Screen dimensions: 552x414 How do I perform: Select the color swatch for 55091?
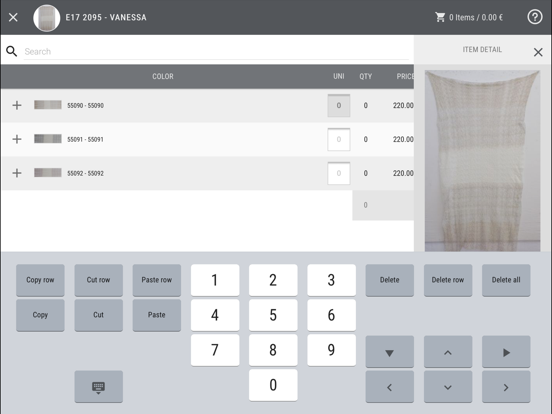click(x=48, y=138)
